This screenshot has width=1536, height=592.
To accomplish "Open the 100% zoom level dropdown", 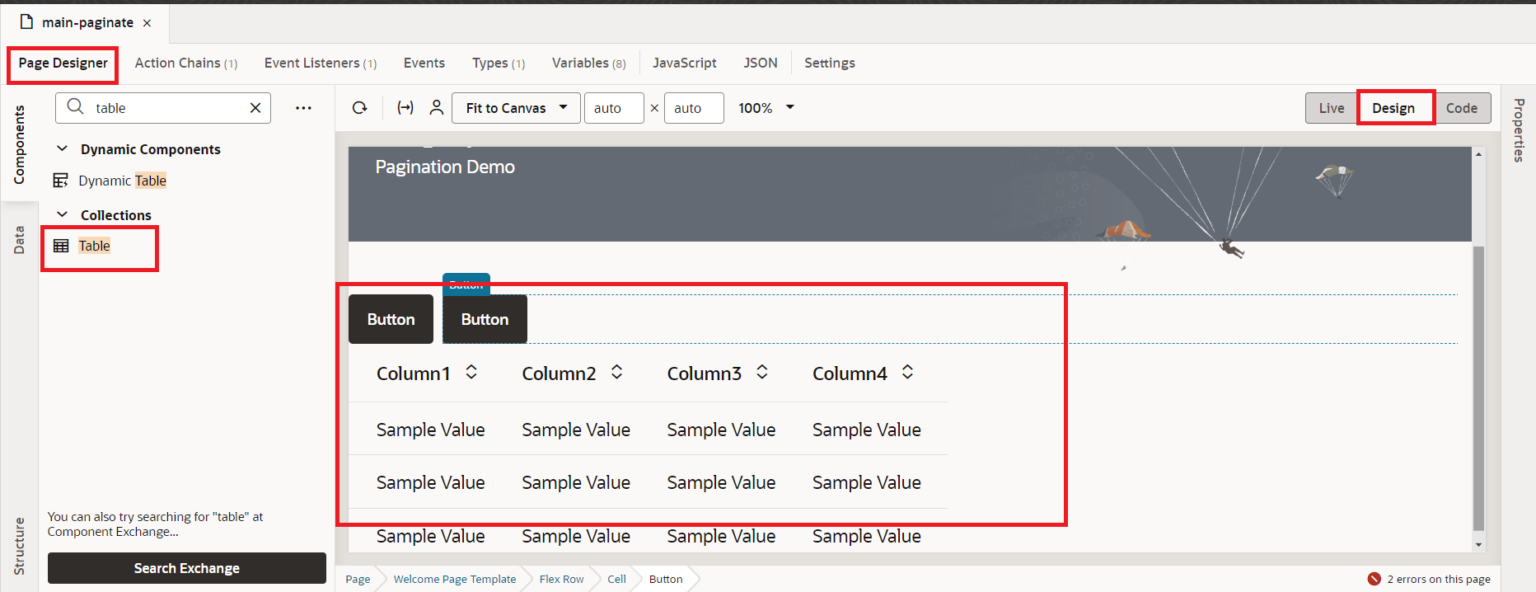I will click(x=765, y=107).
